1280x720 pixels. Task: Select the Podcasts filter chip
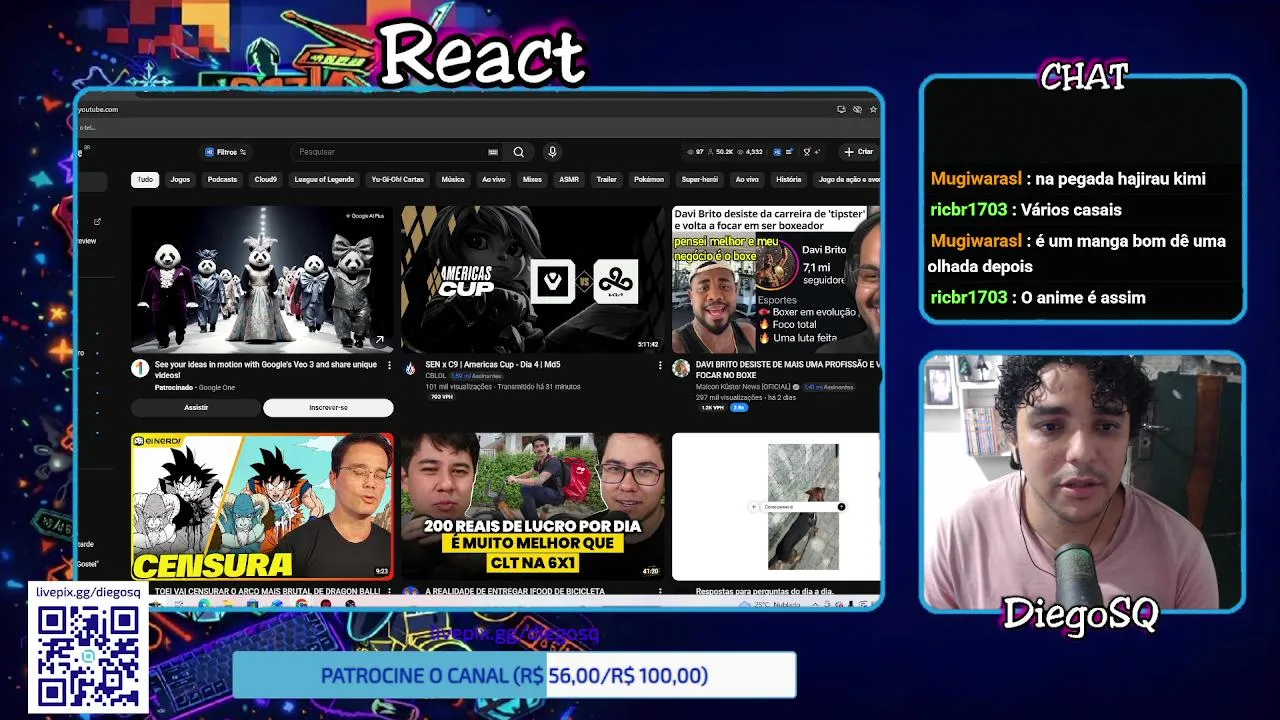[222, 180]
